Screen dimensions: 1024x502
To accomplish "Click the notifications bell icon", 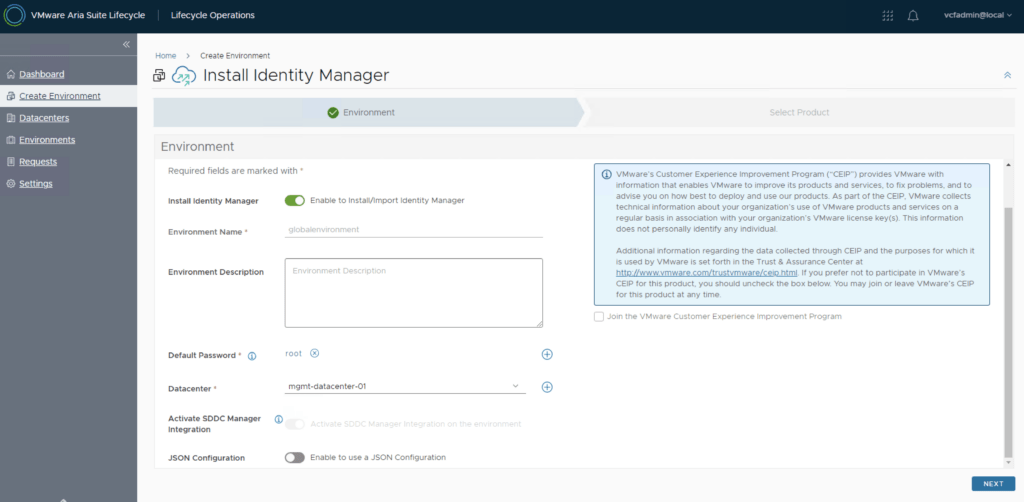I will coord(913,16).
